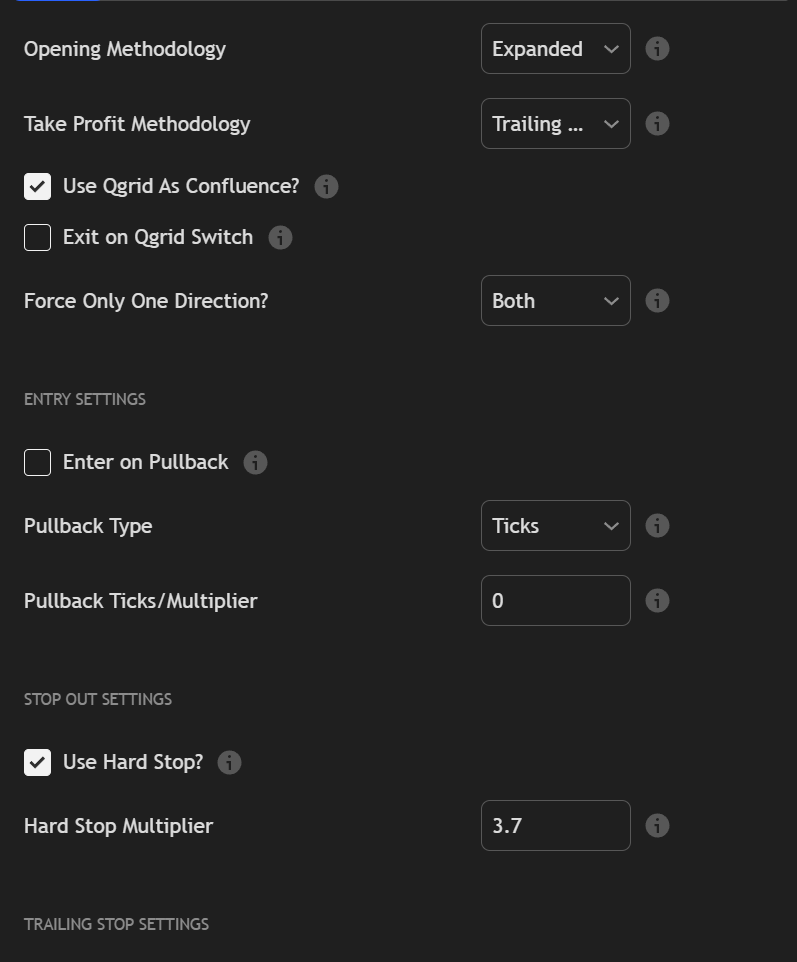Show info for Enter on Pullback

255,463
